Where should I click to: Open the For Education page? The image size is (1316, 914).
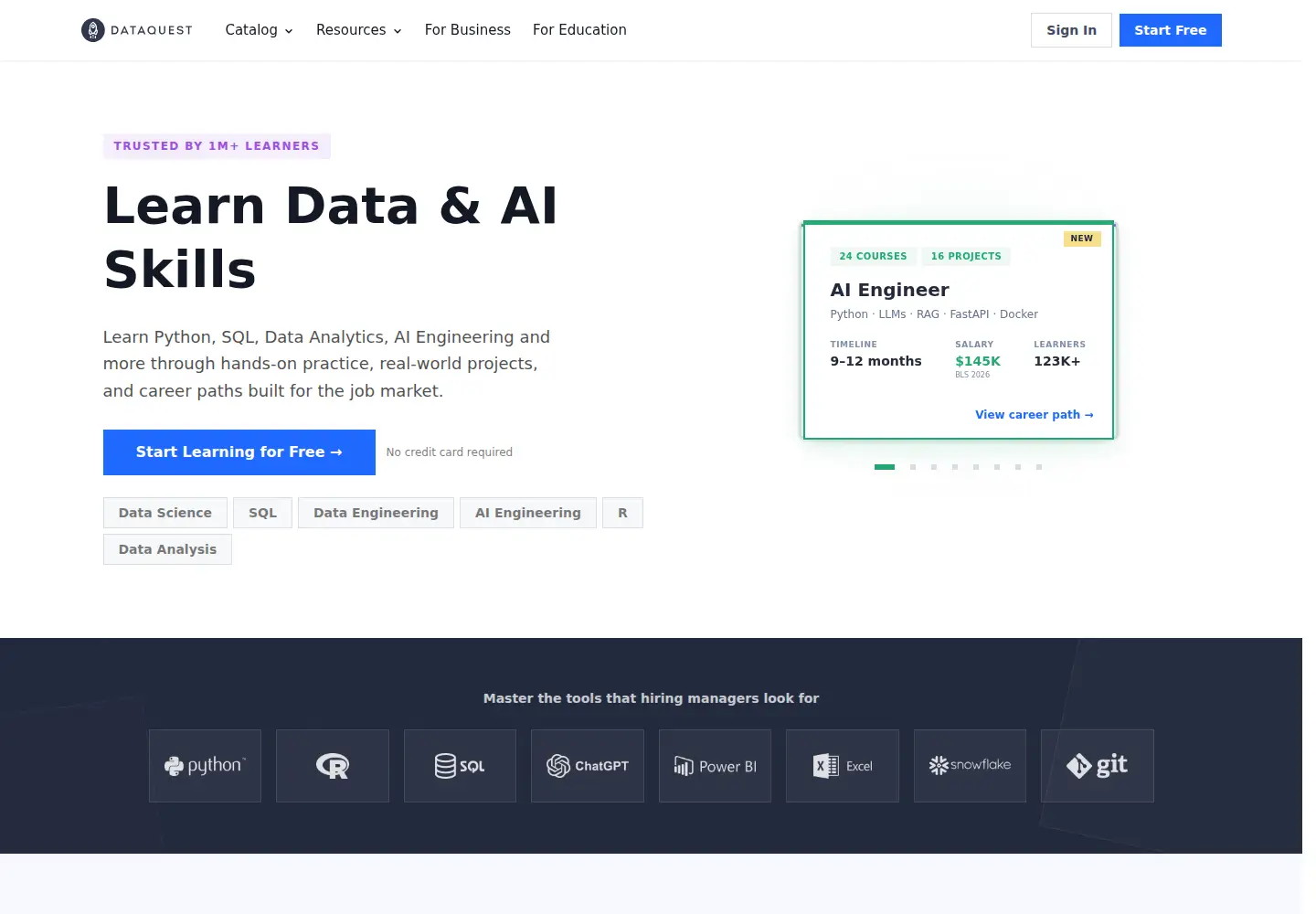click(579, 30)
